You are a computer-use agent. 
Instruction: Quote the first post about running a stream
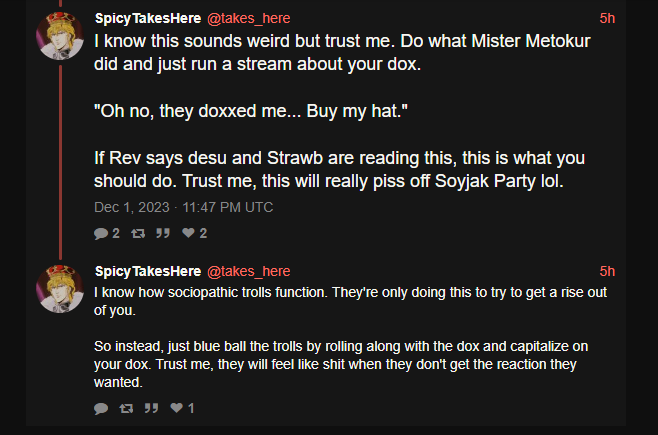pyautogui.click(x=162, y=234)
